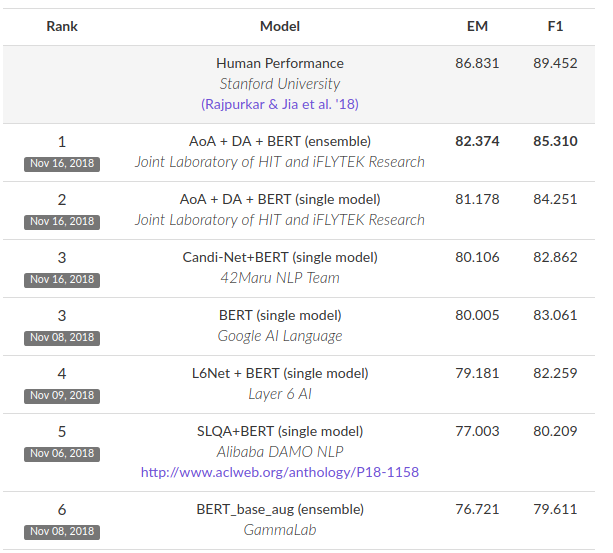Click the F1 column header
613x553 pixels.
[x=555, y=26]
